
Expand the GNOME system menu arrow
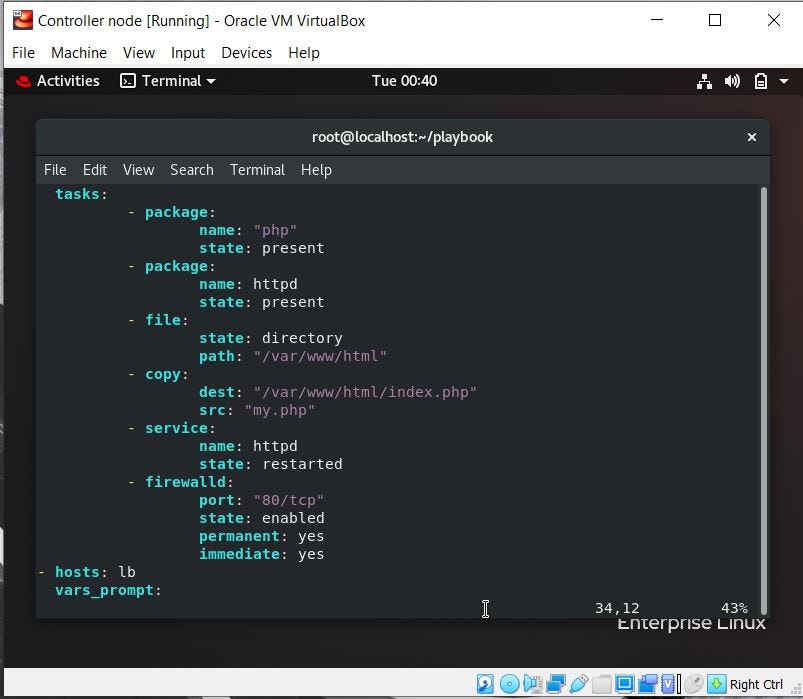(x=784, y=81)
